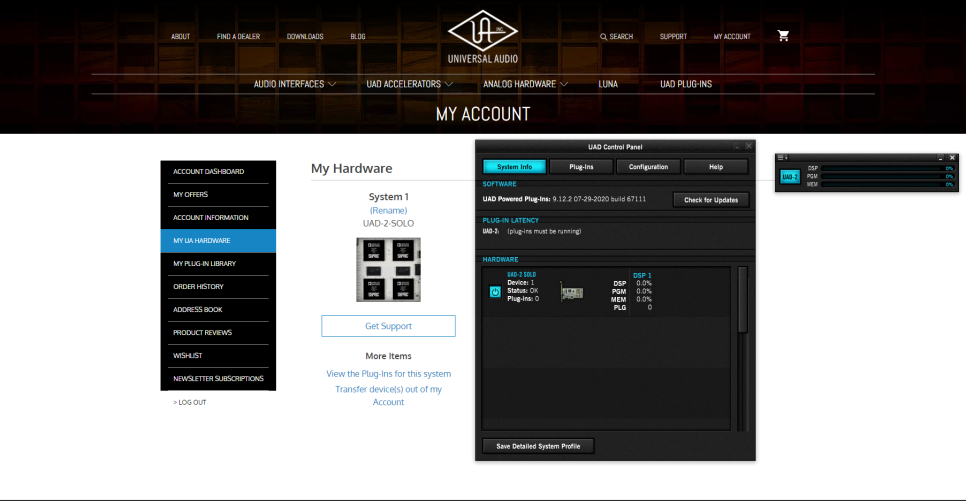
Task: Click Check for Updates button
Action: click(710, 200)
